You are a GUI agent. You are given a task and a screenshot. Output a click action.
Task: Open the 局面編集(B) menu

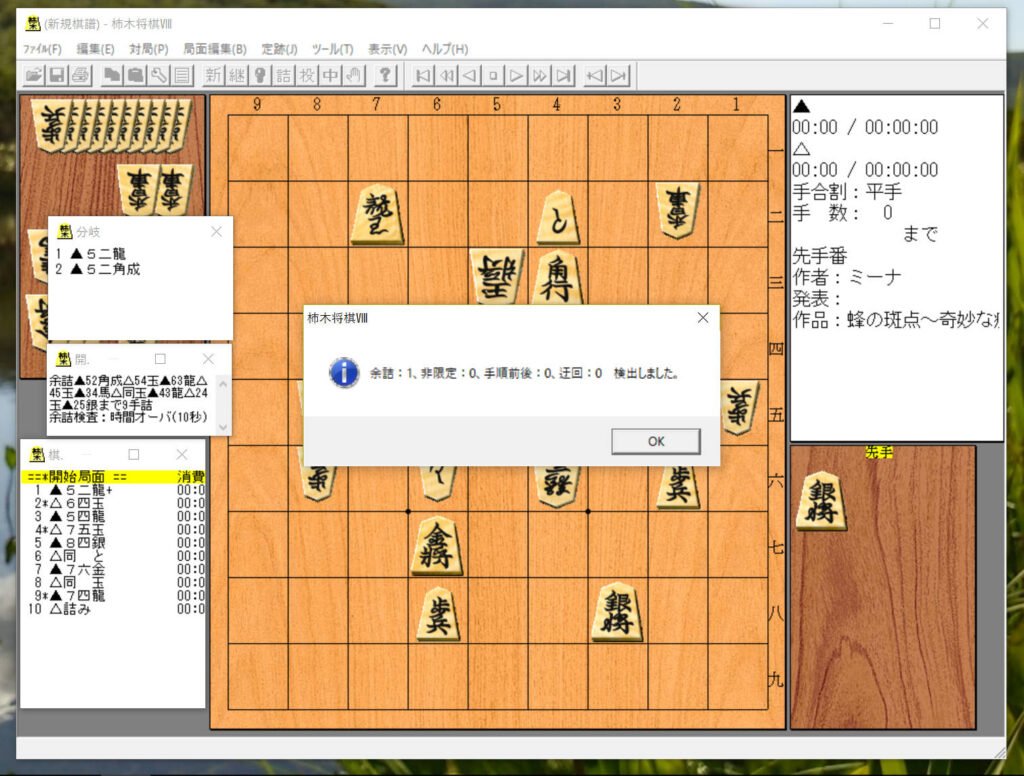click(x=214, y=49)
